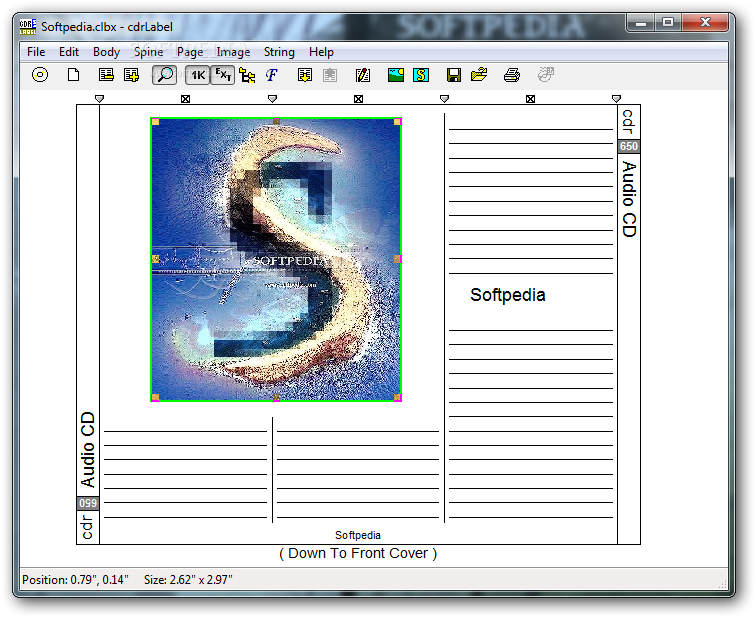Click the green landscape image icon
The height and width of the screenshot is (618, 756).
click(x=396, y=75)
